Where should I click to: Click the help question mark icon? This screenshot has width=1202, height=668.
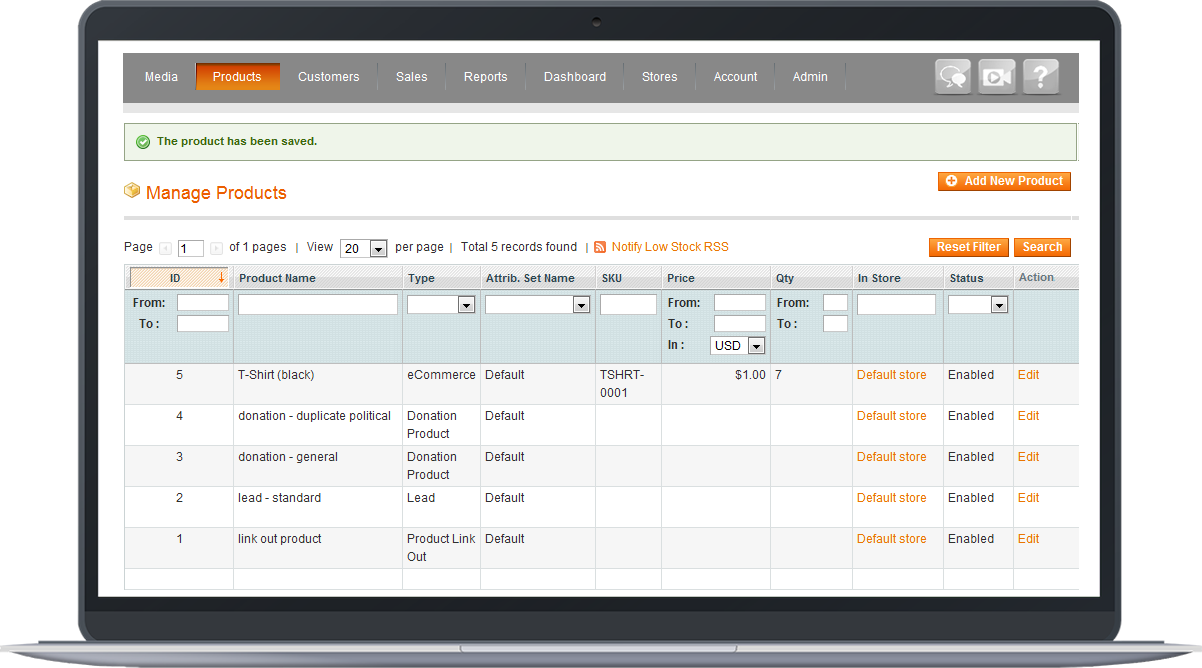coord(1040,76)
